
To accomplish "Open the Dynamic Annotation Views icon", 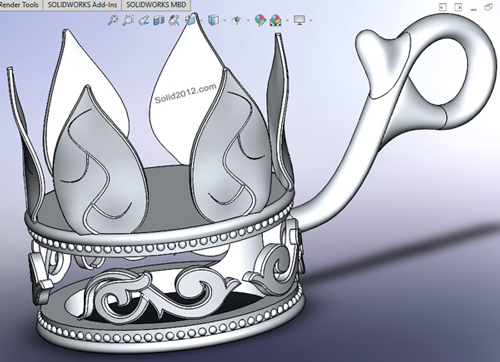I will click(x=174, y=20).
